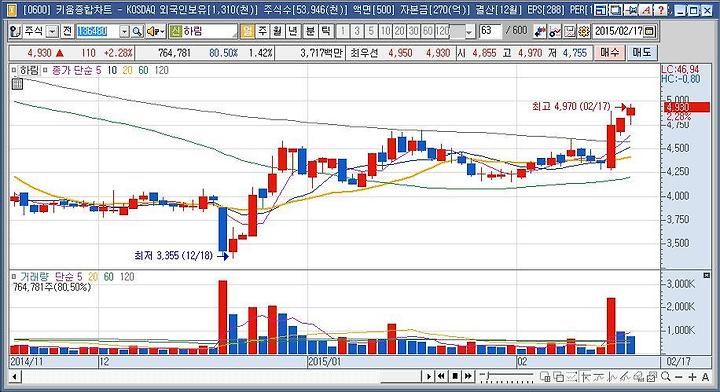Click the plus zoom-in icon in bottom bar

click(x=692, y=377)
